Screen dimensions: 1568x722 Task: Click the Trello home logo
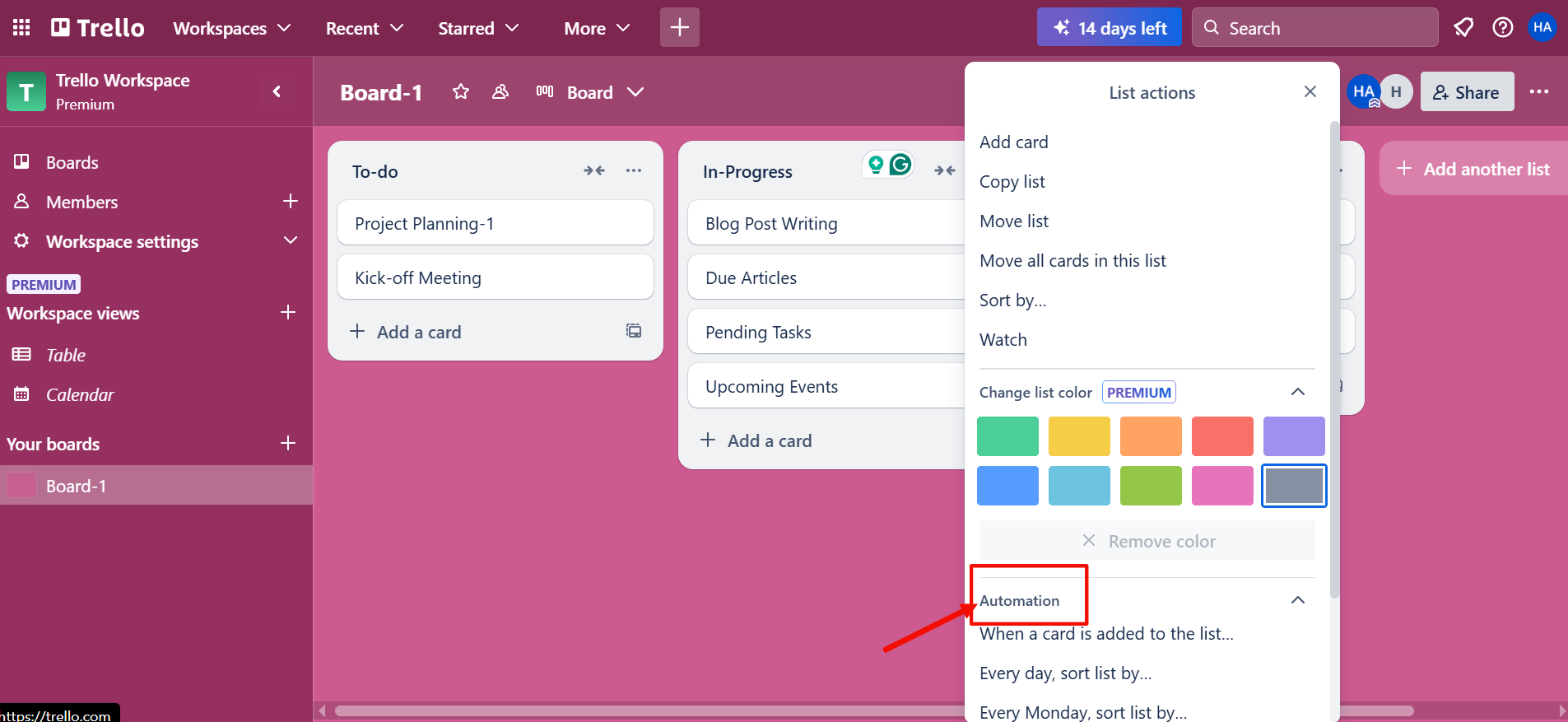[x=98, y=28]
